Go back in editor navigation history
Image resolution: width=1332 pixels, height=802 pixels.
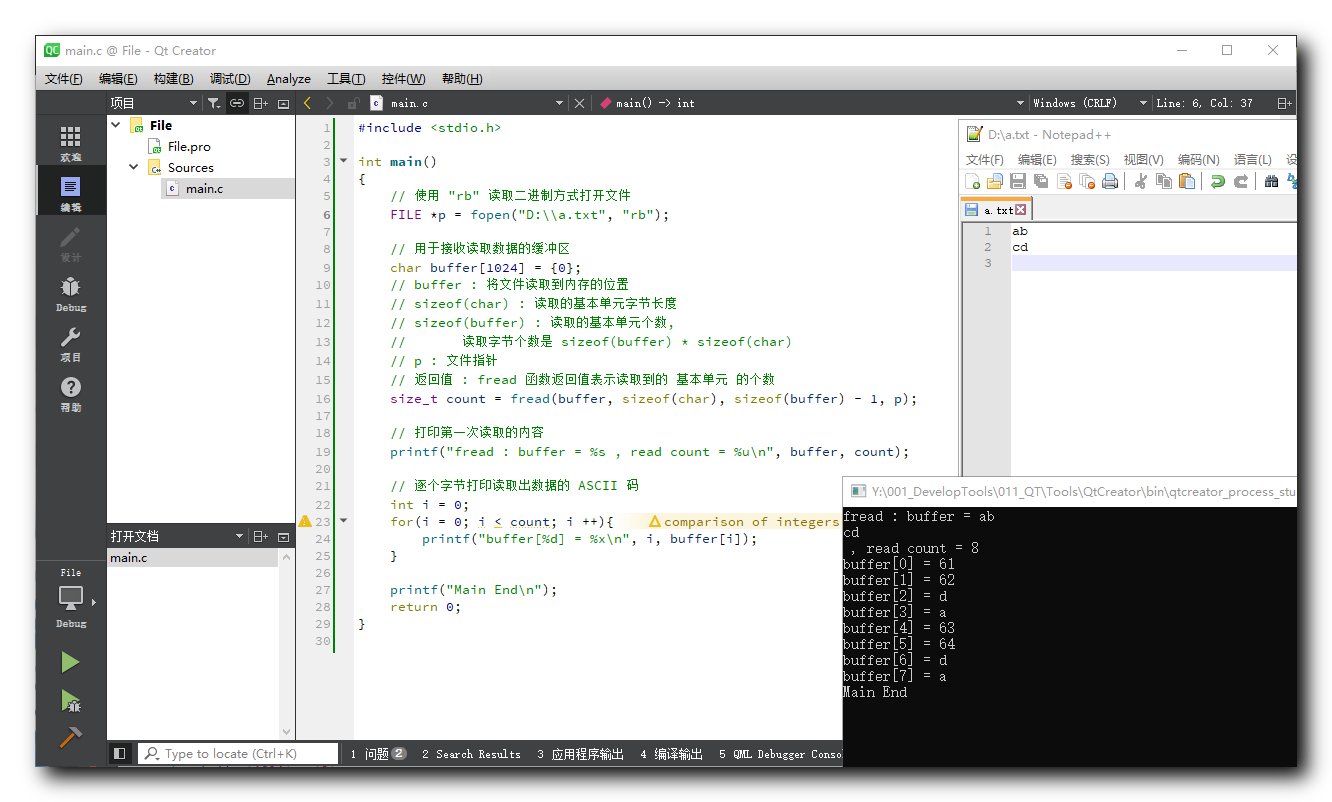307,103
